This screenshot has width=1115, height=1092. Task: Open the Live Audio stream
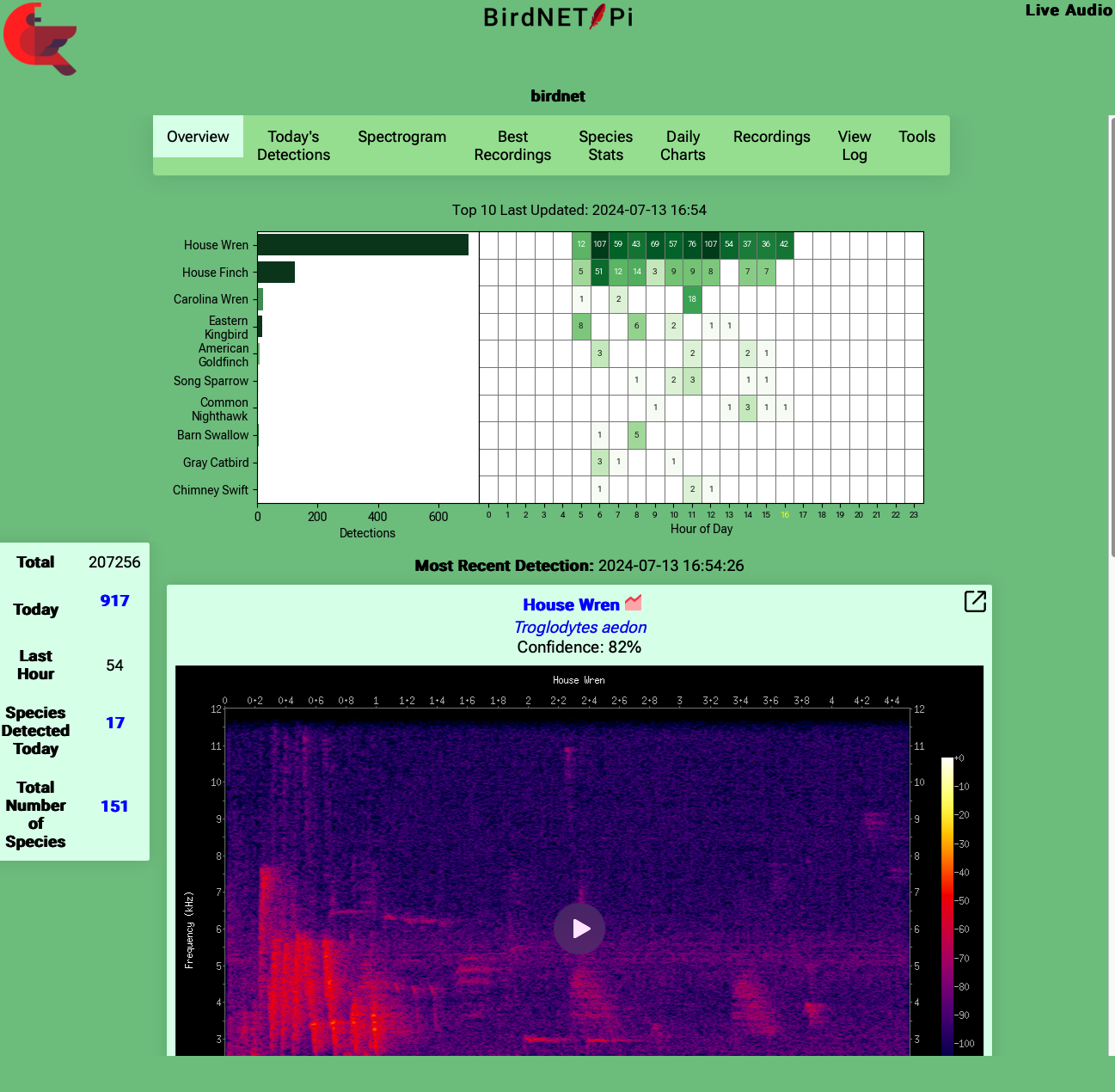pyautogui.click(x=1068, y=10)
